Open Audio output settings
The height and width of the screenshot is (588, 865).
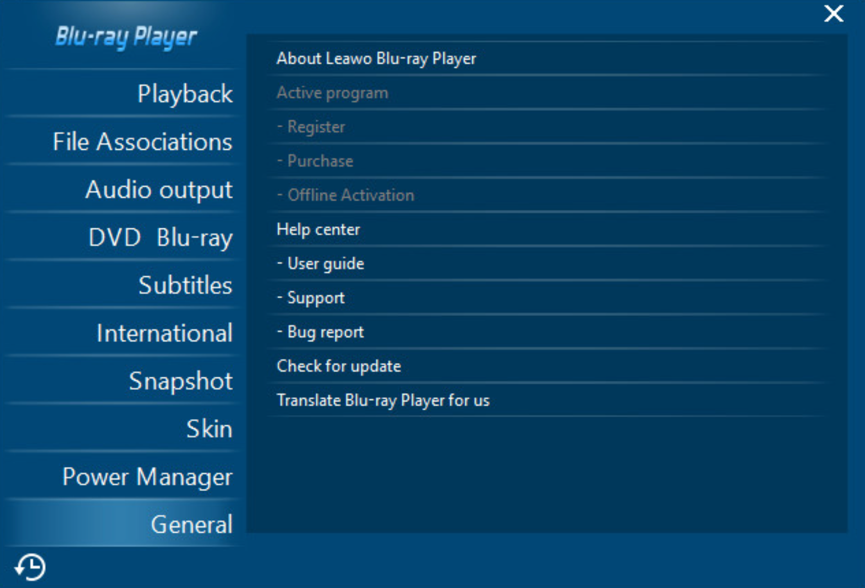point(123,189)
